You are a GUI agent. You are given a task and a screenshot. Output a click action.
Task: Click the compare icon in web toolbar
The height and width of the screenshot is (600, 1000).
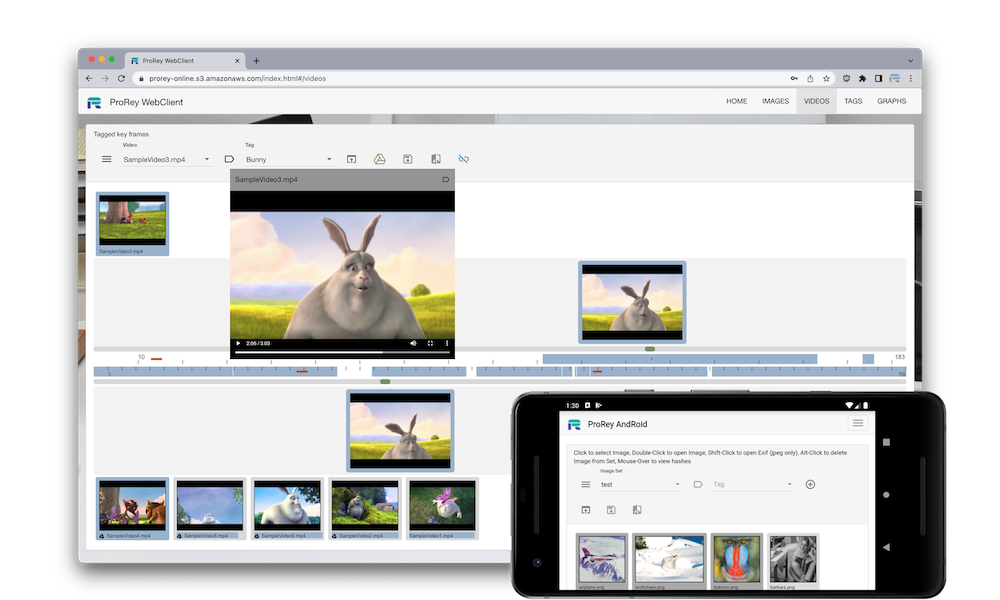click(x=436, y=159)
